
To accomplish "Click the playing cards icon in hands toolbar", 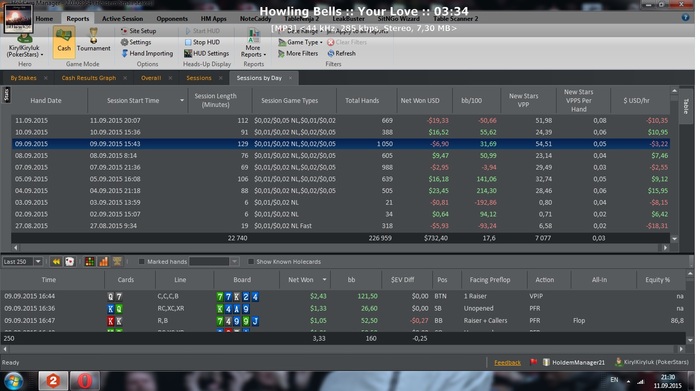I will [x=70, y=262].
